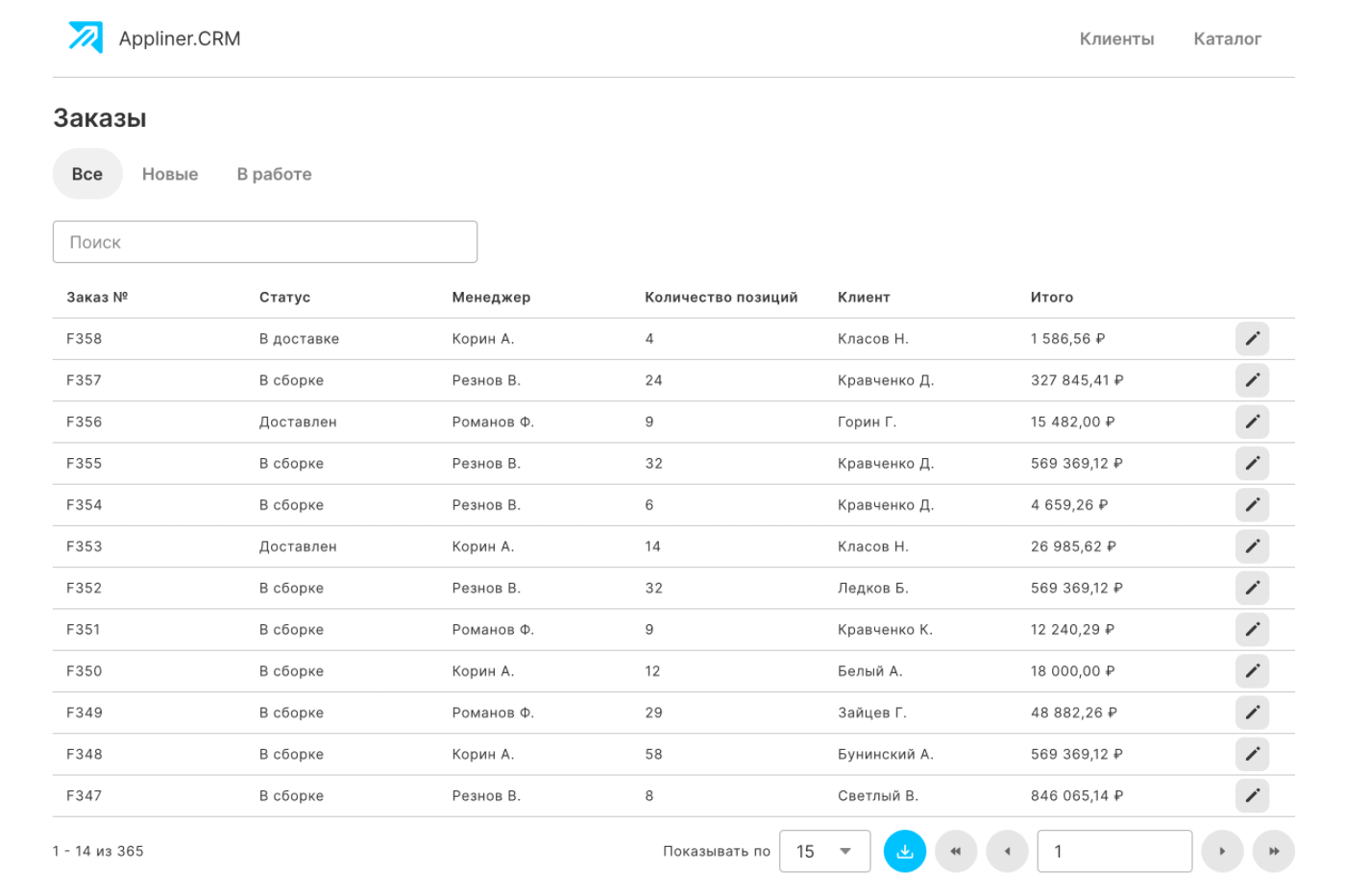Click client Бунинский А. cell
The image size is (1345, 896).
pyautogui.click(x=885, y=754)
